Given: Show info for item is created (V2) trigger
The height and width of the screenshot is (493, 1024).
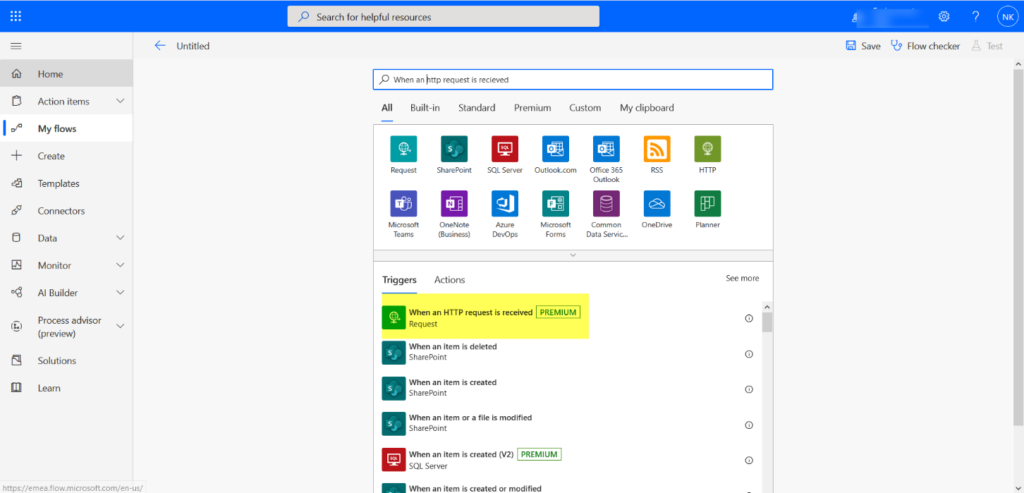Looking at the screenshot, I should click(x=749, y=460).
